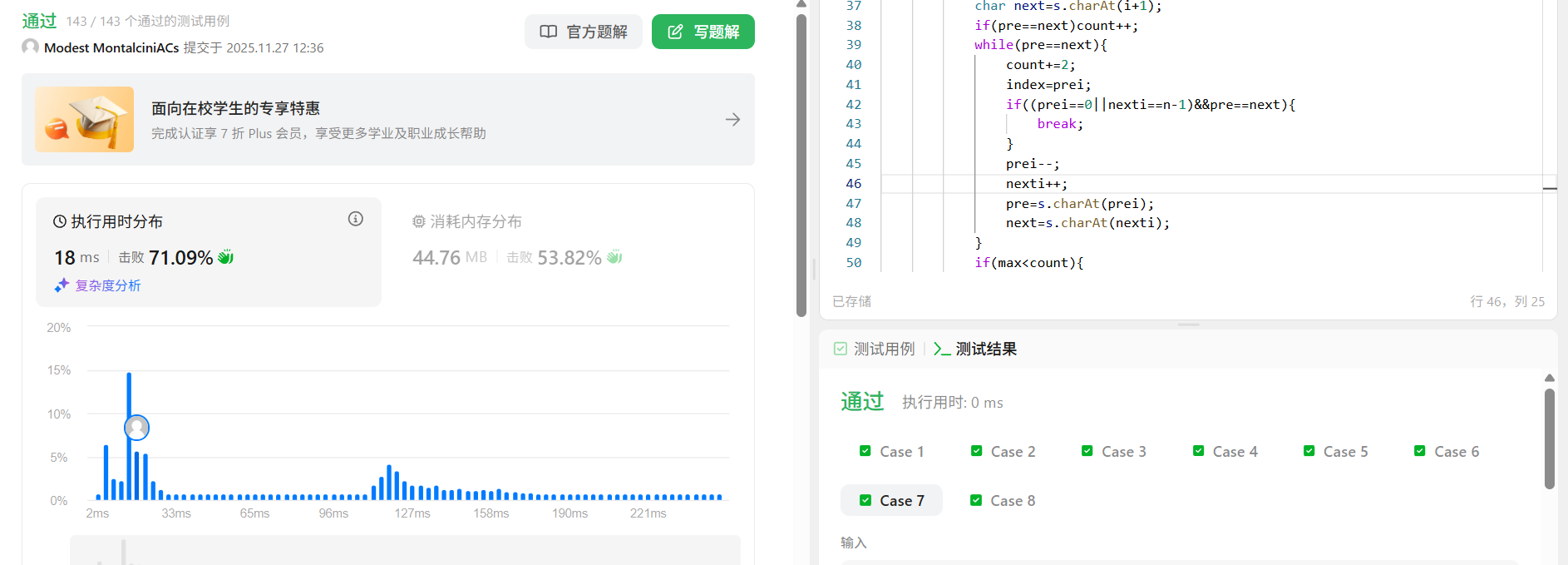Click the graduation cap promo thumbnail
The width and height of the screenshot is (1568, 565).
coord(84,119)
